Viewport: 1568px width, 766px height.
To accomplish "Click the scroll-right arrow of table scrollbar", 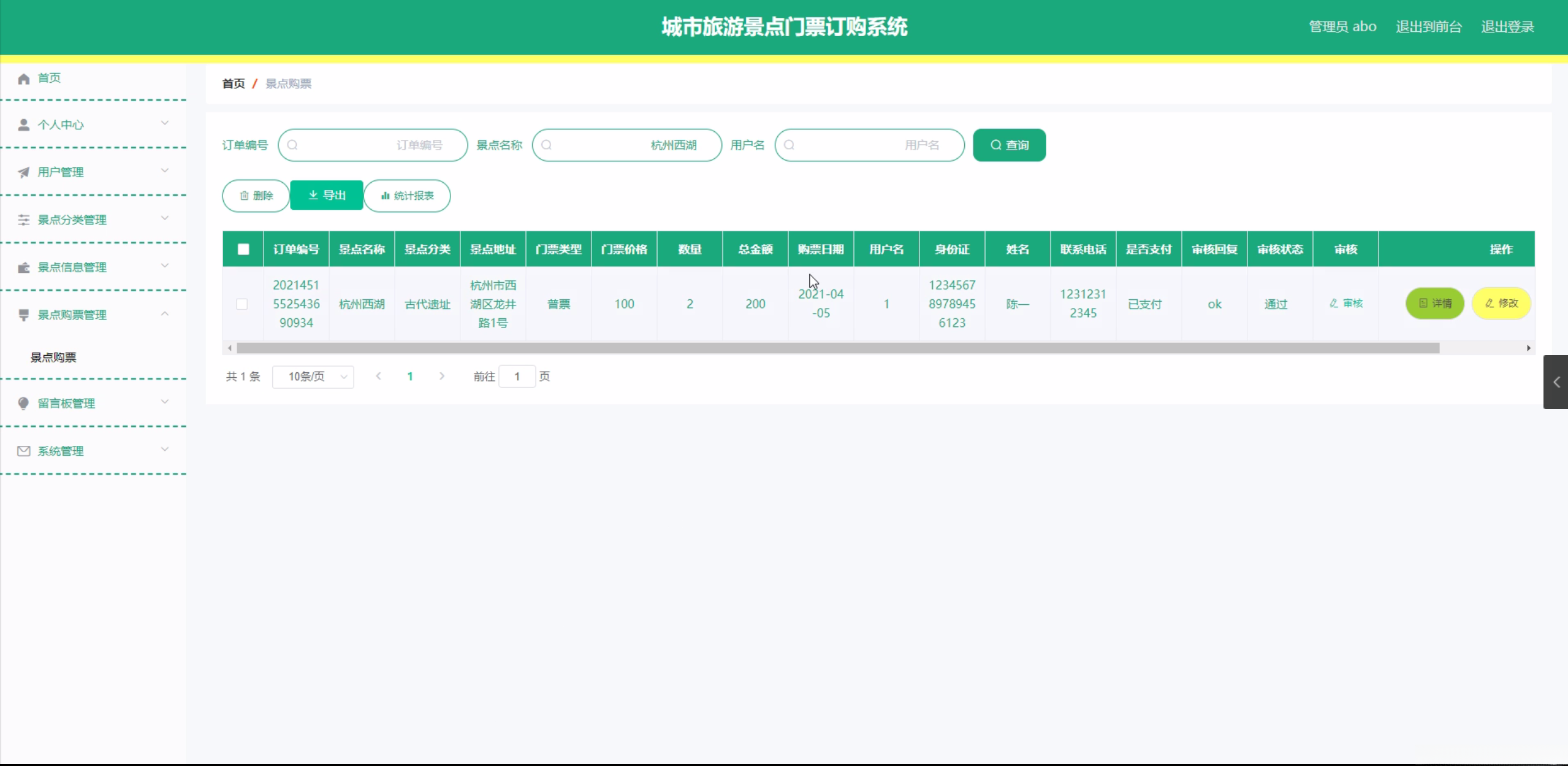I will [1528, 348].
